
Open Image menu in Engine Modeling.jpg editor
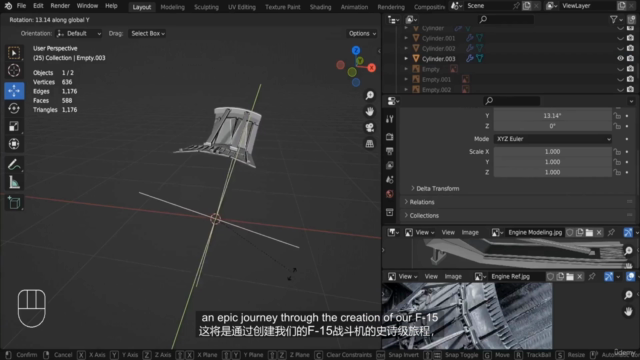click(x=470, y=232)
